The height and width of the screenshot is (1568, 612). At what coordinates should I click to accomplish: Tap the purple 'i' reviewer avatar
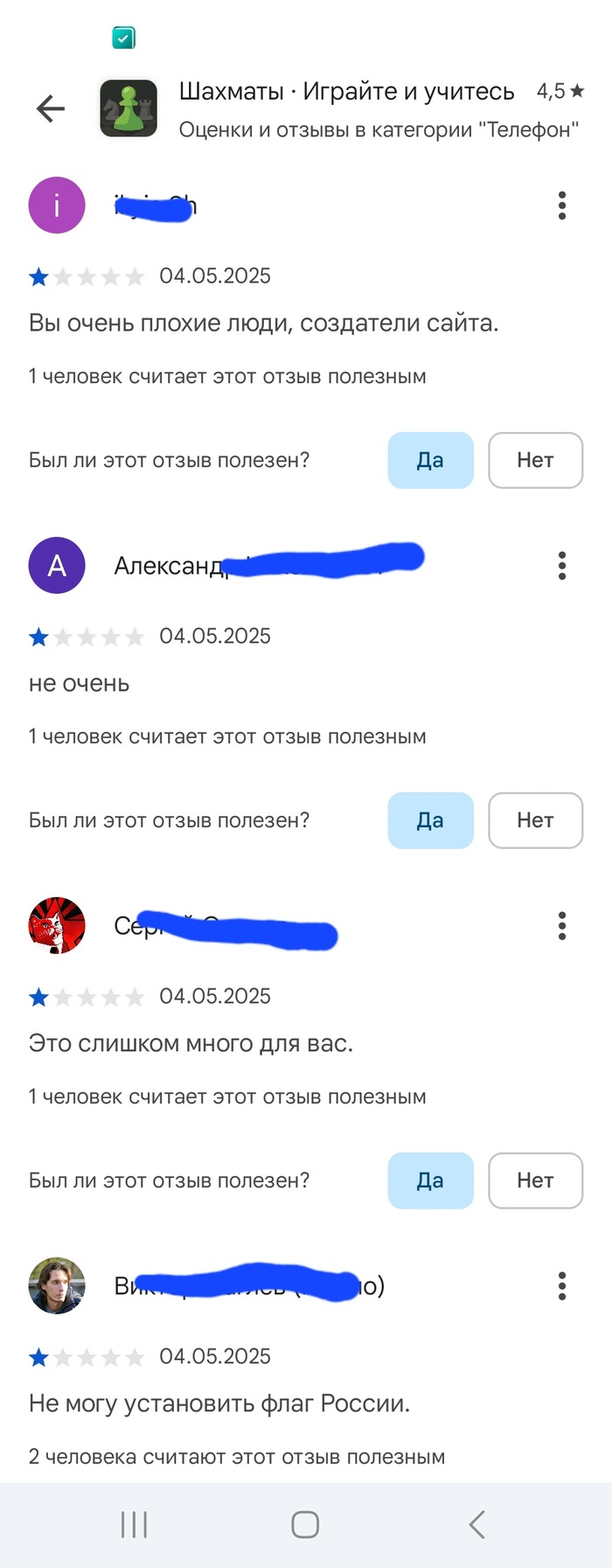(x=57, y=206)
